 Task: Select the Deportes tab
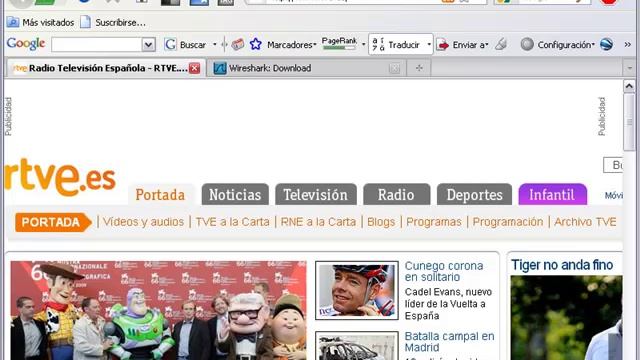pyautogui.click(x=474, y=195)
